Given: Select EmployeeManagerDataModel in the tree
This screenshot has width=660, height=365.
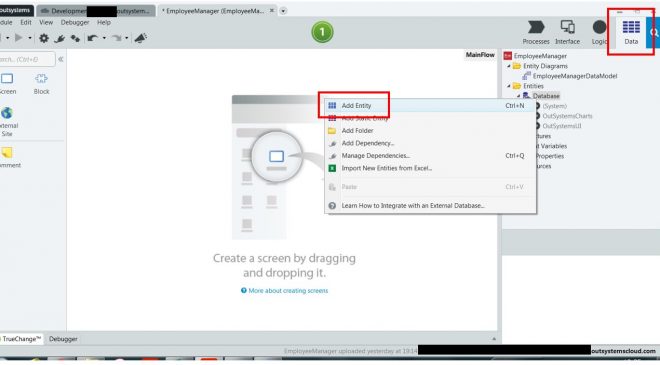Looking at the screenshot, I should point(575,76).
